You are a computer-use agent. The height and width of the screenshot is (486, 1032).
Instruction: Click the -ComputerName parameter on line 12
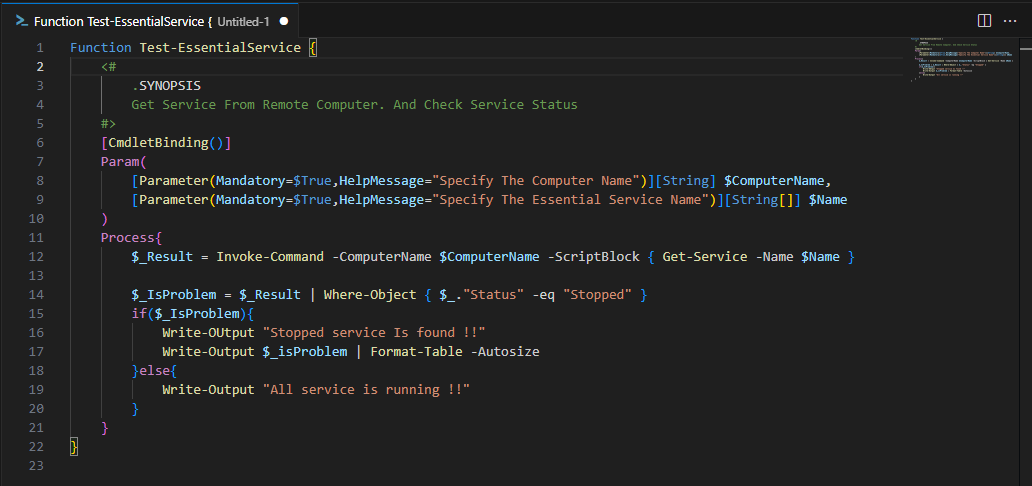click(382, 257)
